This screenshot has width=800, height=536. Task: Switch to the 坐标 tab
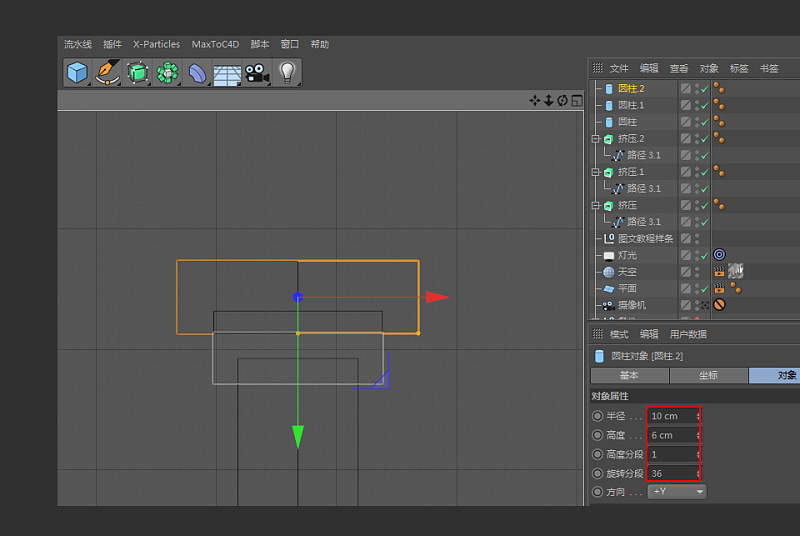708,376
